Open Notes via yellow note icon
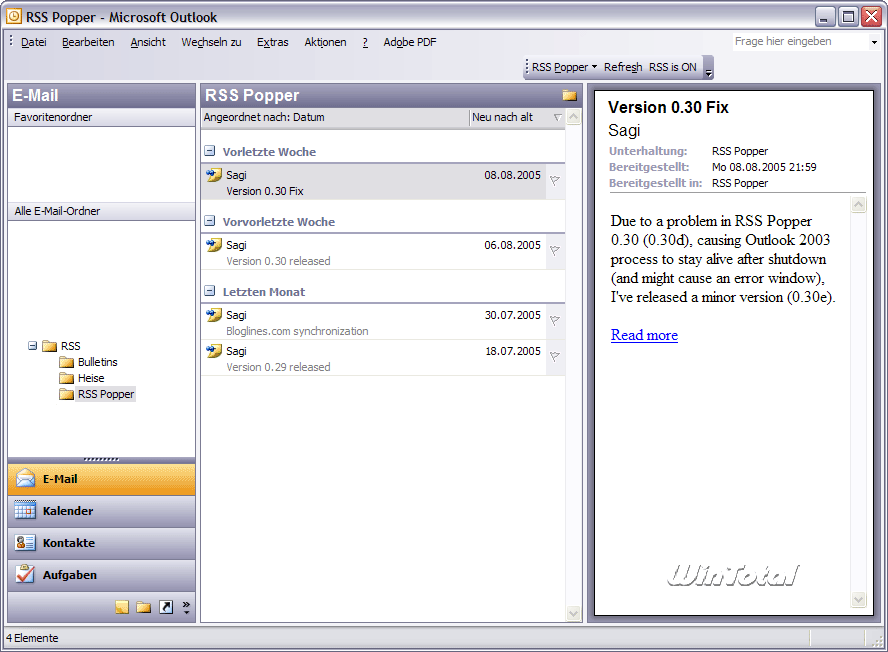The image size is (888, 652). [122, 607]
